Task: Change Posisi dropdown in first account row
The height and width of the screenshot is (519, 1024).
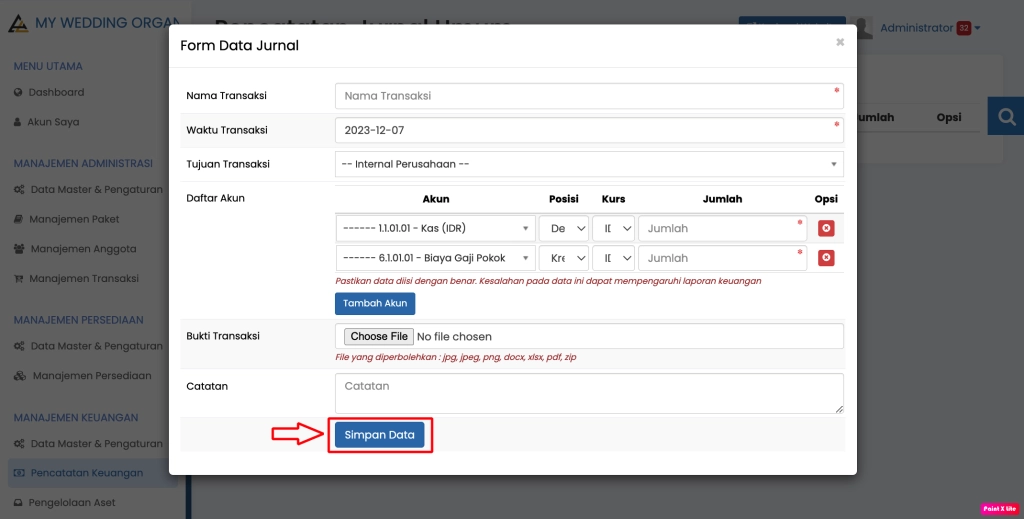Action: 564,229
